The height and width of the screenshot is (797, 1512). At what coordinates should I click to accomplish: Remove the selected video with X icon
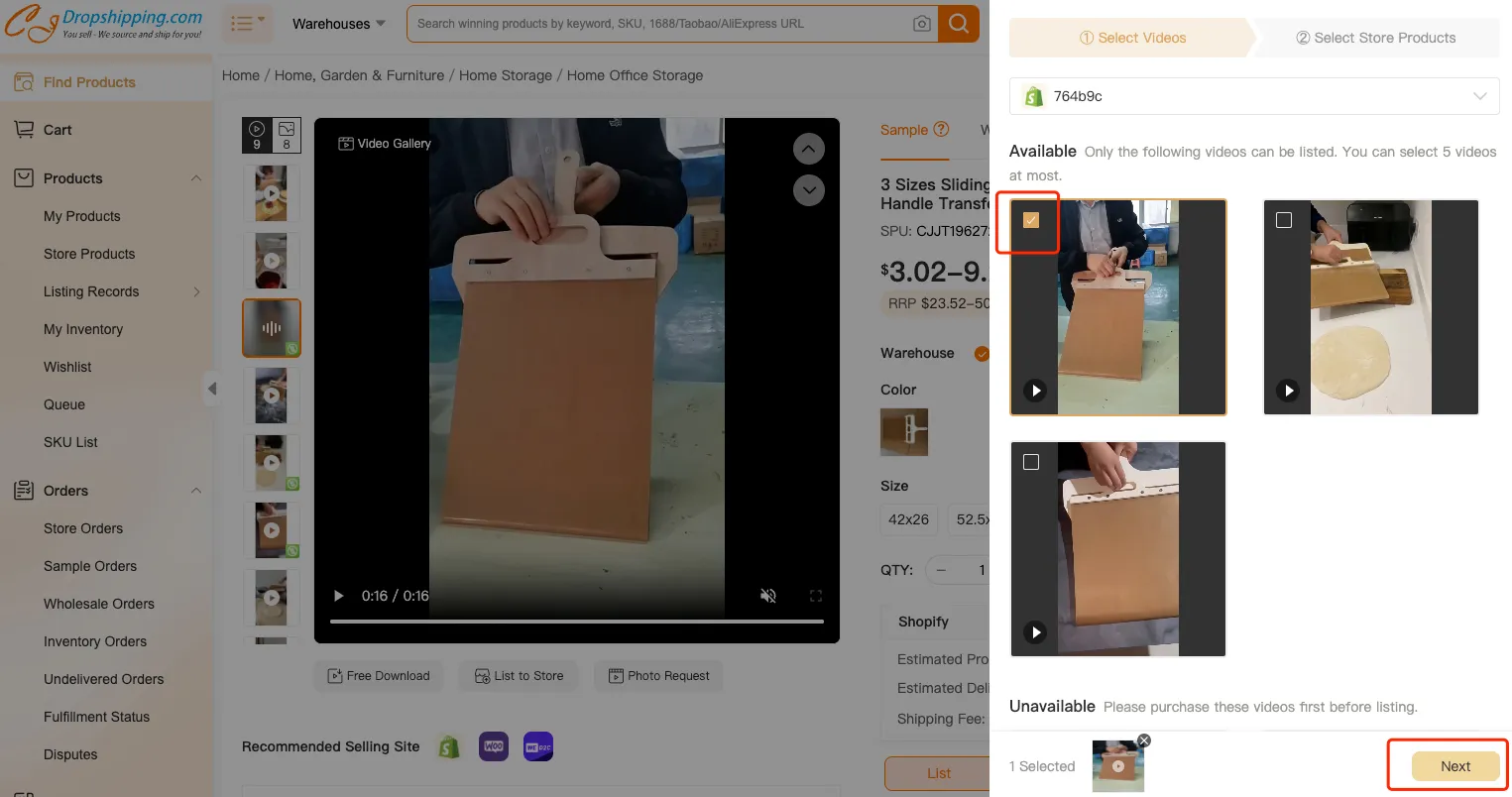[x=1143, y=740]
